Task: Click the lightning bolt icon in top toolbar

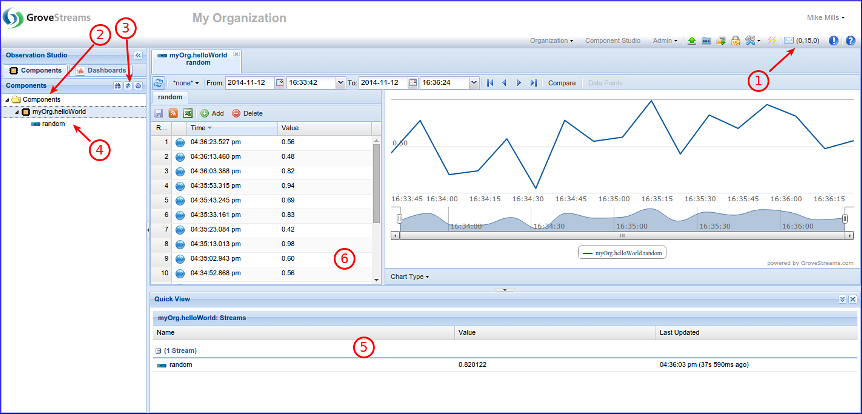Action: (x=772, y=41)
